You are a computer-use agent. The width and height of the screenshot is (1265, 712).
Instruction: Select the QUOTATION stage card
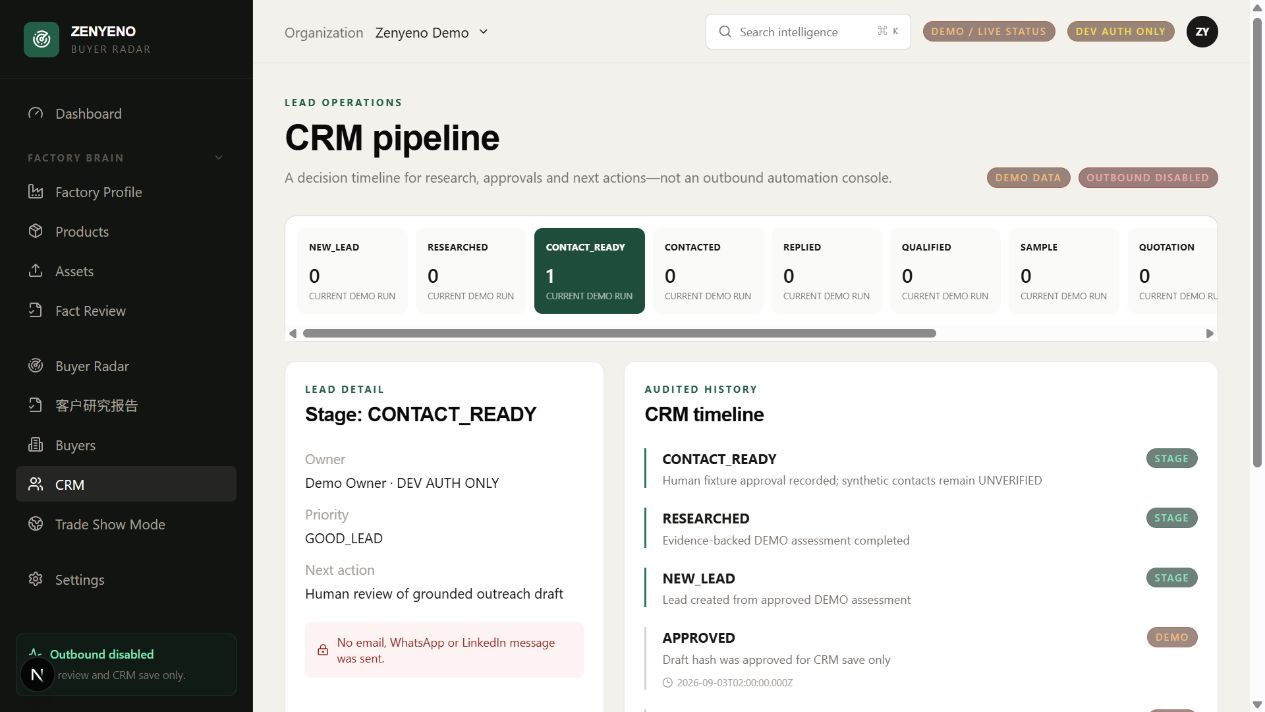[1172, 271]
